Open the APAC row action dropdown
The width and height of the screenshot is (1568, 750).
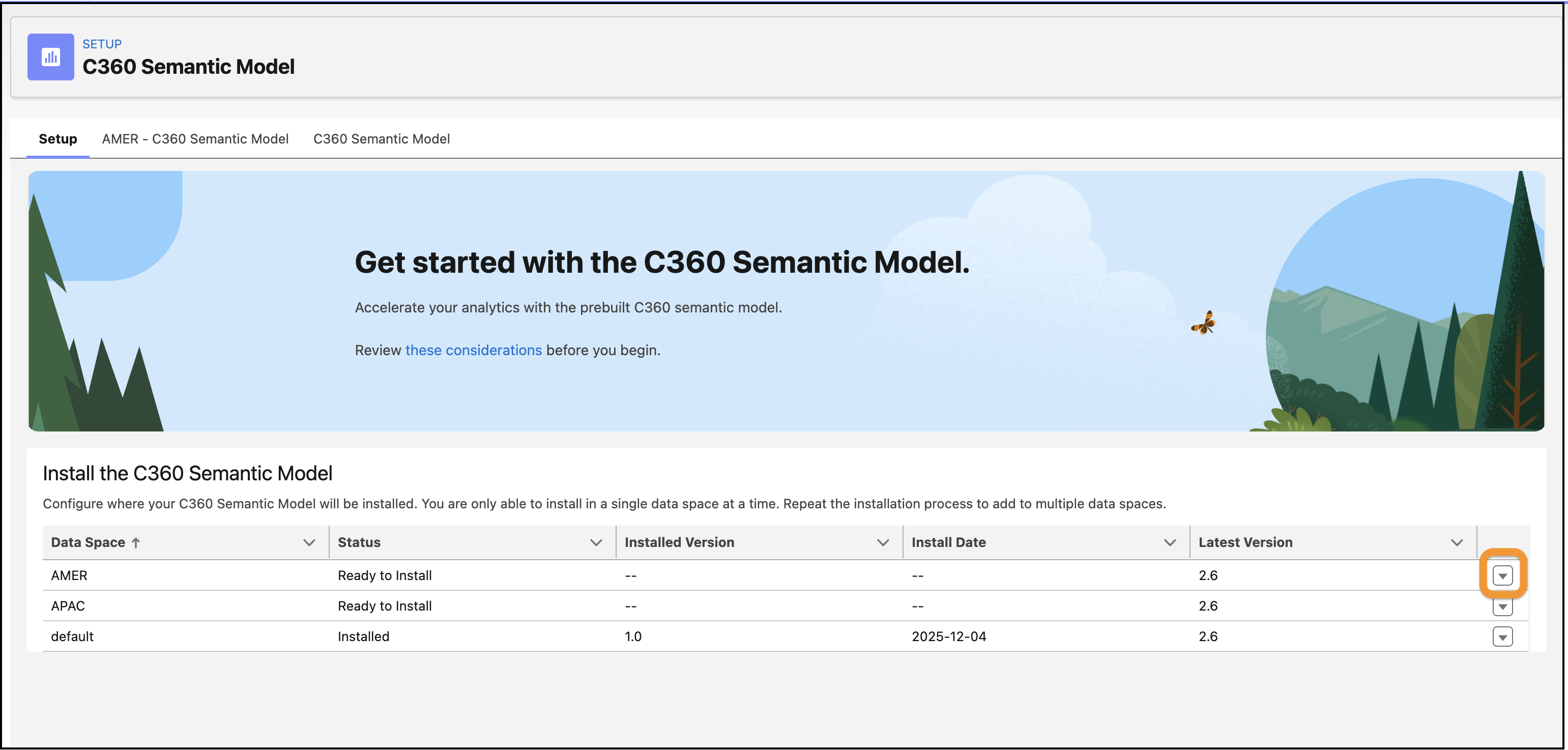(1502, 607)
